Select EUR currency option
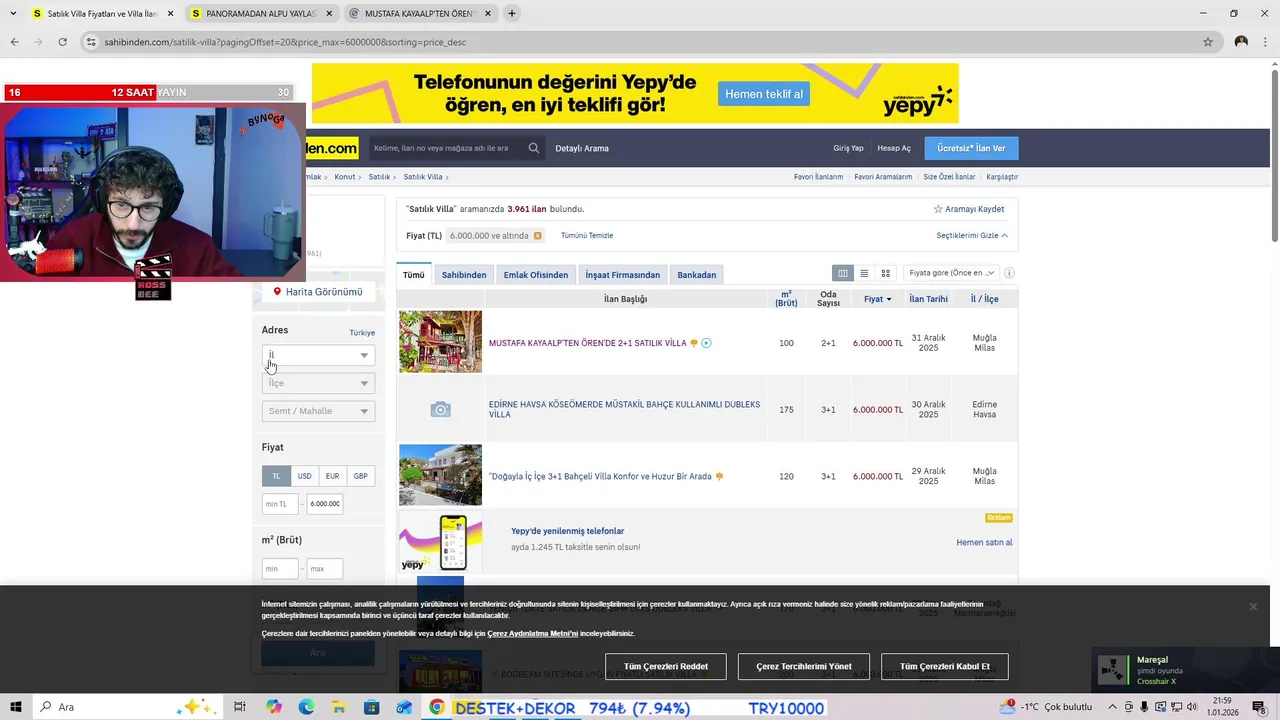 pos(332,476)
